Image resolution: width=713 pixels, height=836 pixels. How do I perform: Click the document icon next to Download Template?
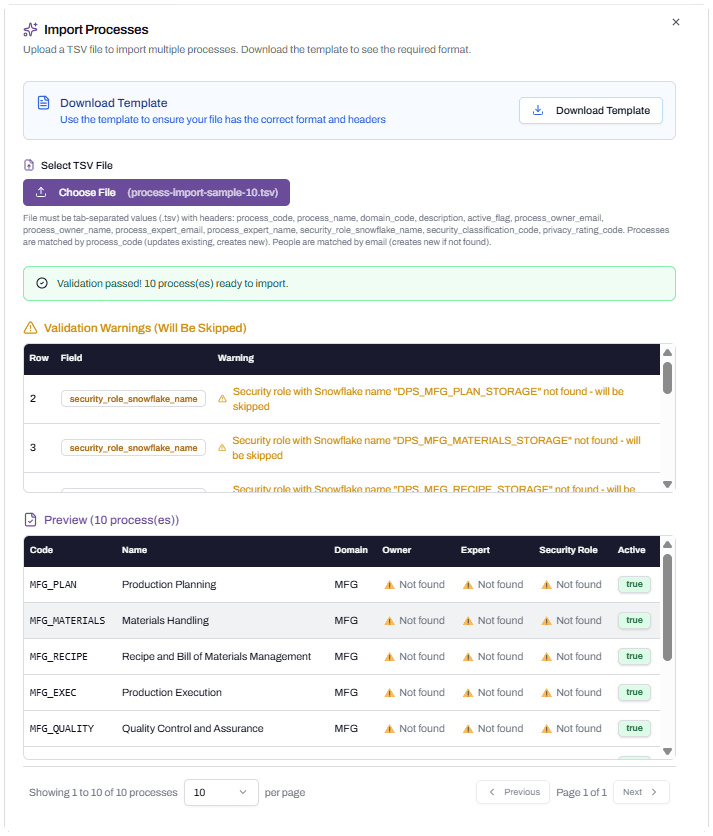pyautogui.click(x=44, y=103)
